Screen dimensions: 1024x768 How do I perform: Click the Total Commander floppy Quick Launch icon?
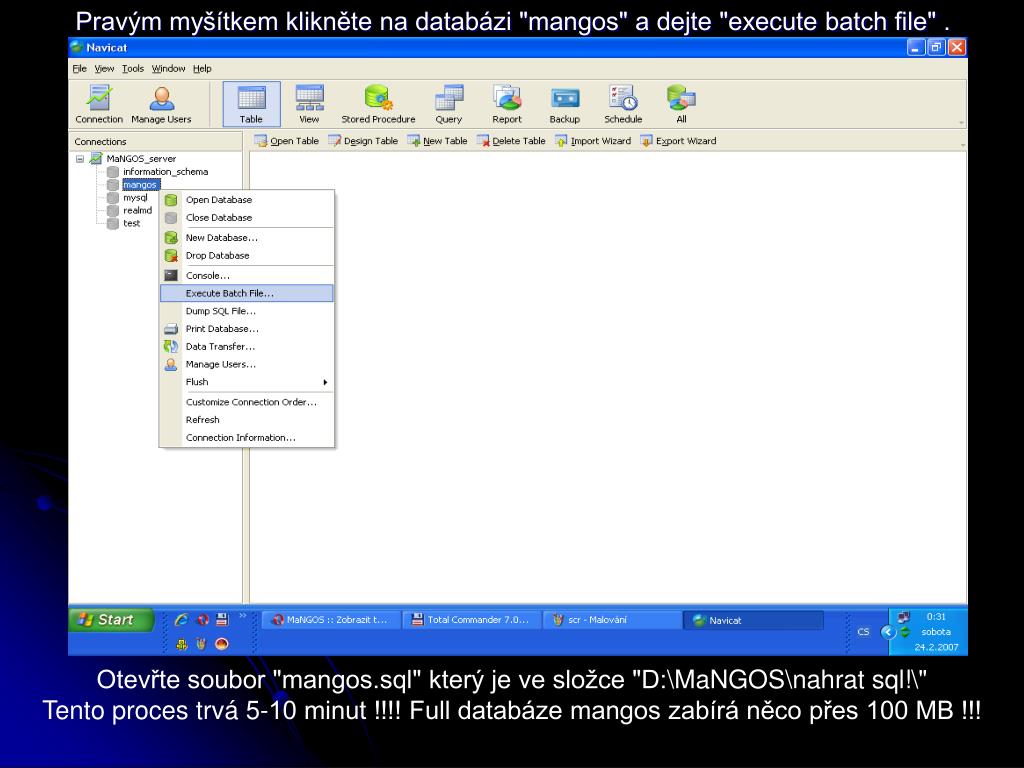tap(222, 619)
